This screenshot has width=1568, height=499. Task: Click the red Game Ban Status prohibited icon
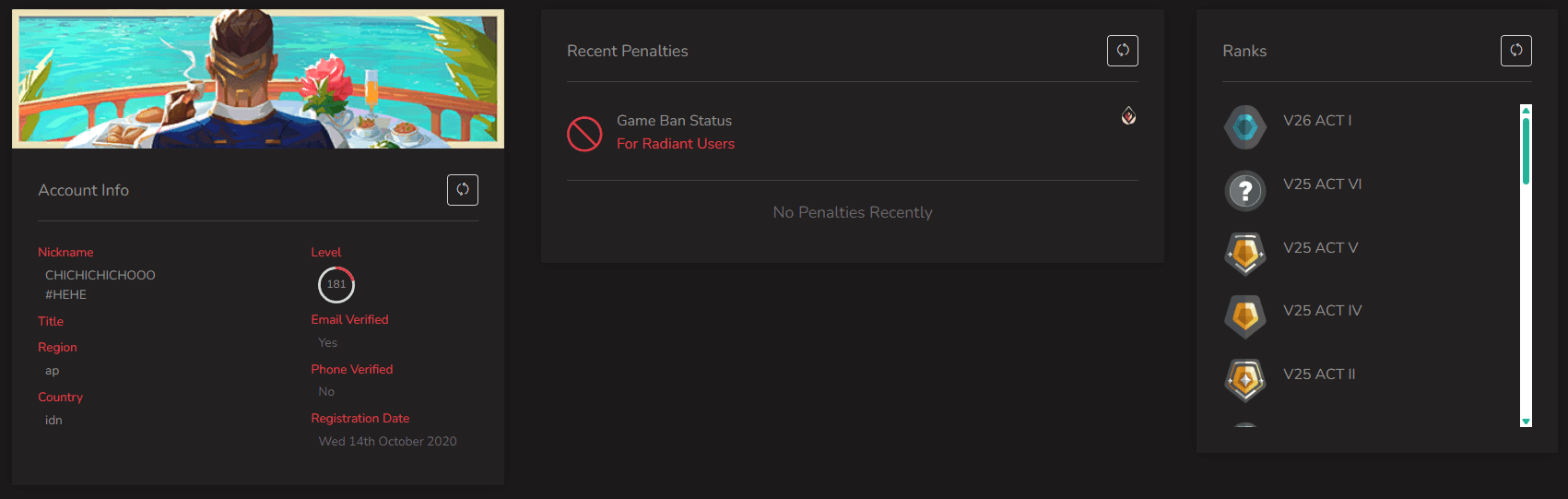pyautogui.click(x=584, y=134)
